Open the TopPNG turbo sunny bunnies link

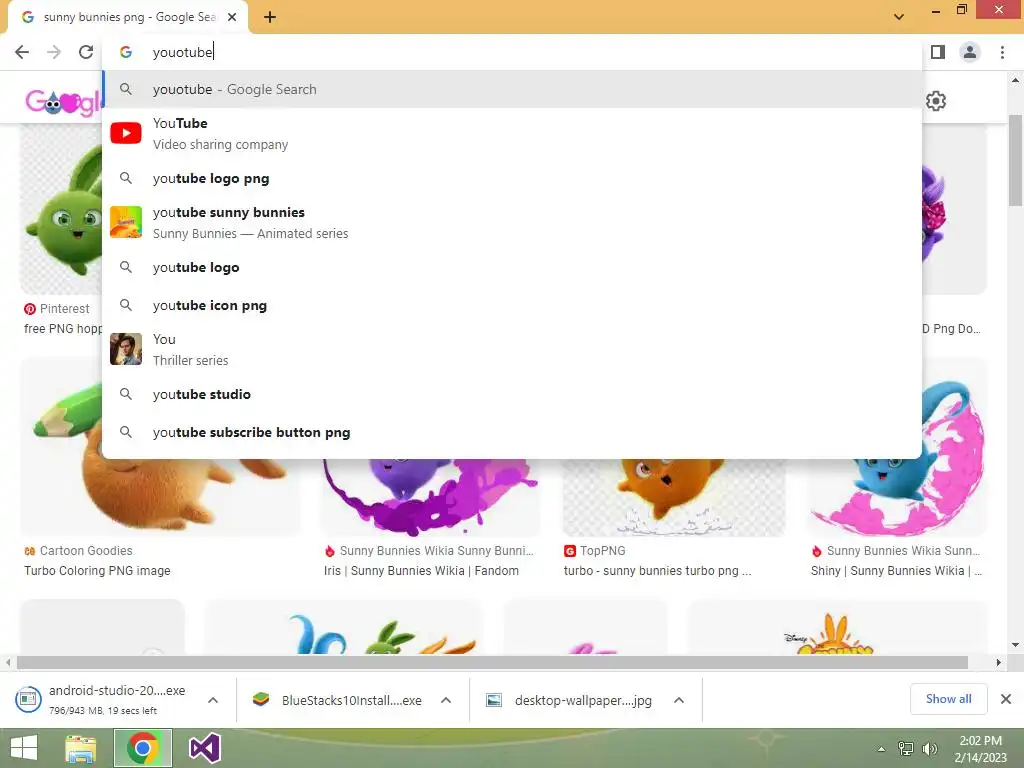657,571
